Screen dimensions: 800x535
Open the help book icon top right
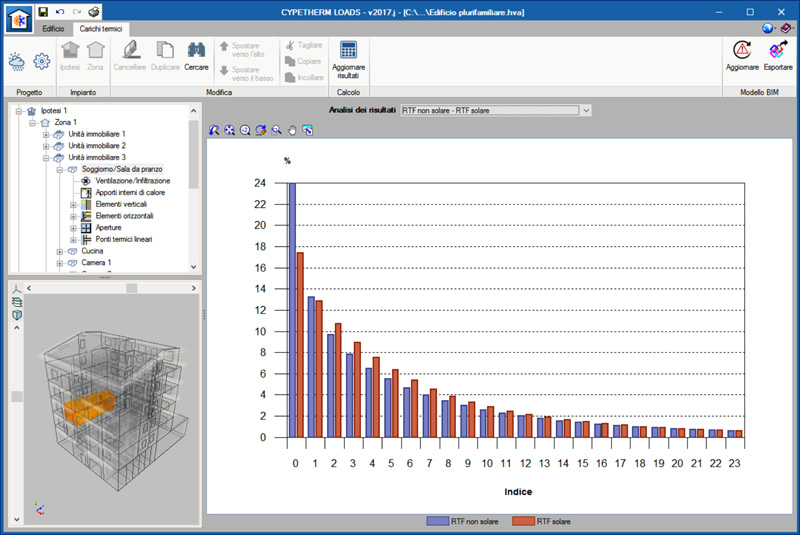(787, 29)
